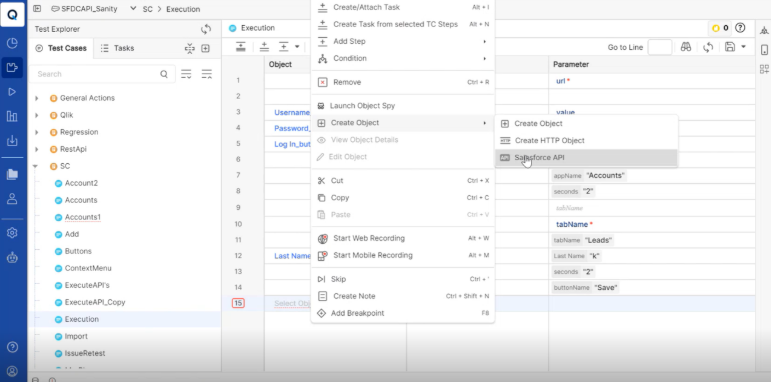This screenshot has width=772, height=382.
Task: Choose Create Object in the submenu
Action: click(x=586, y=124)
